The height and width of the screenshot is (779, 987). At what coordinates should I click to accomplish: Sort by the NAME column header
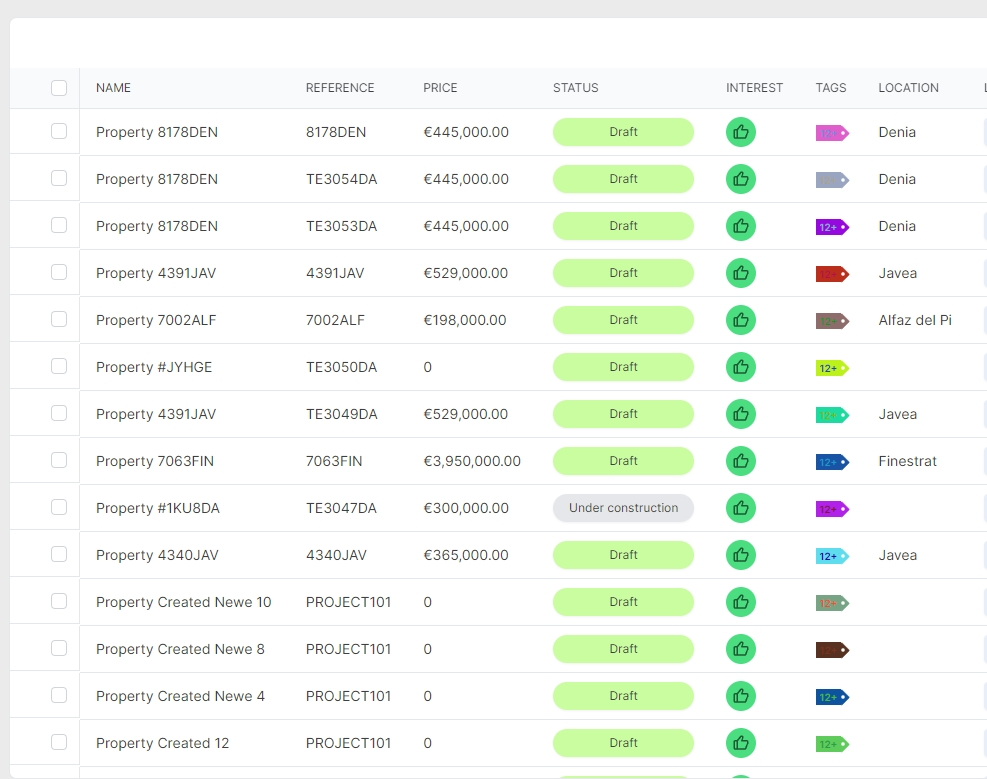(113, 88)
